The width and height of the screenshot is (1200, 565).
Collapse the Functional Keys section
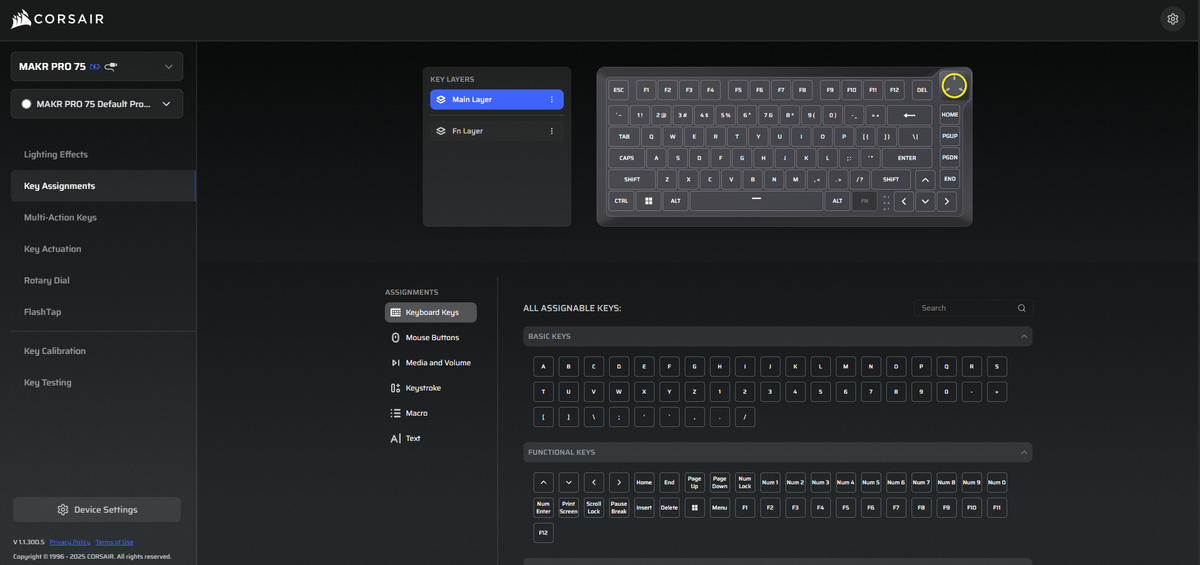1023,453
